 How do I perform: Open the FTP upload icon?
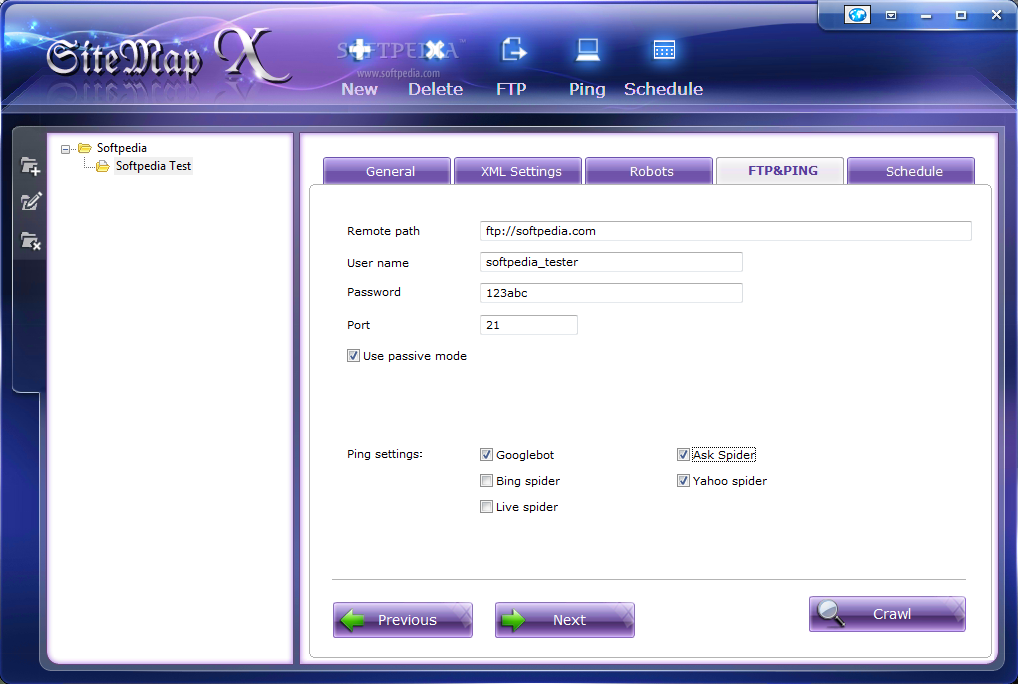point(513,49)
